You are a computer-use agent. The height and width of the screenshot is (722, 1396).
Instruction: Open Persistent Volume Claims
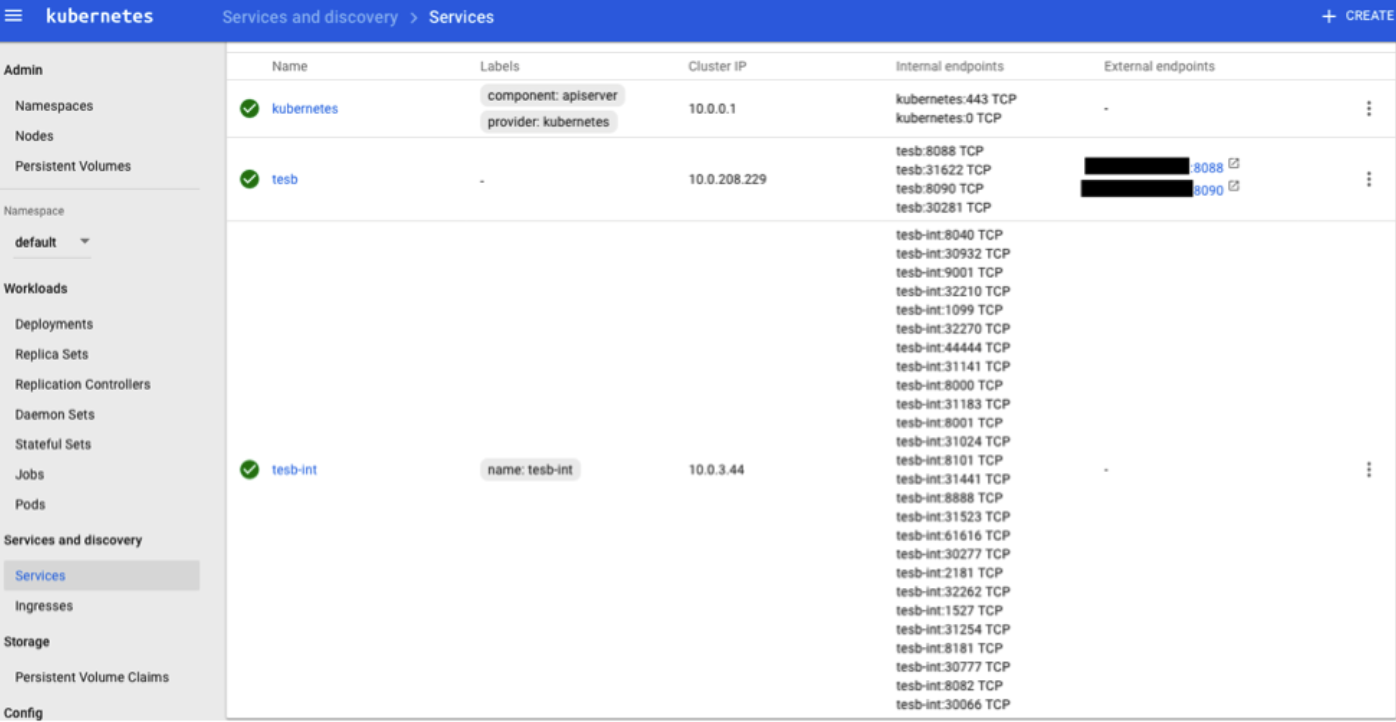pyautogui.click(x=92, y=677)
